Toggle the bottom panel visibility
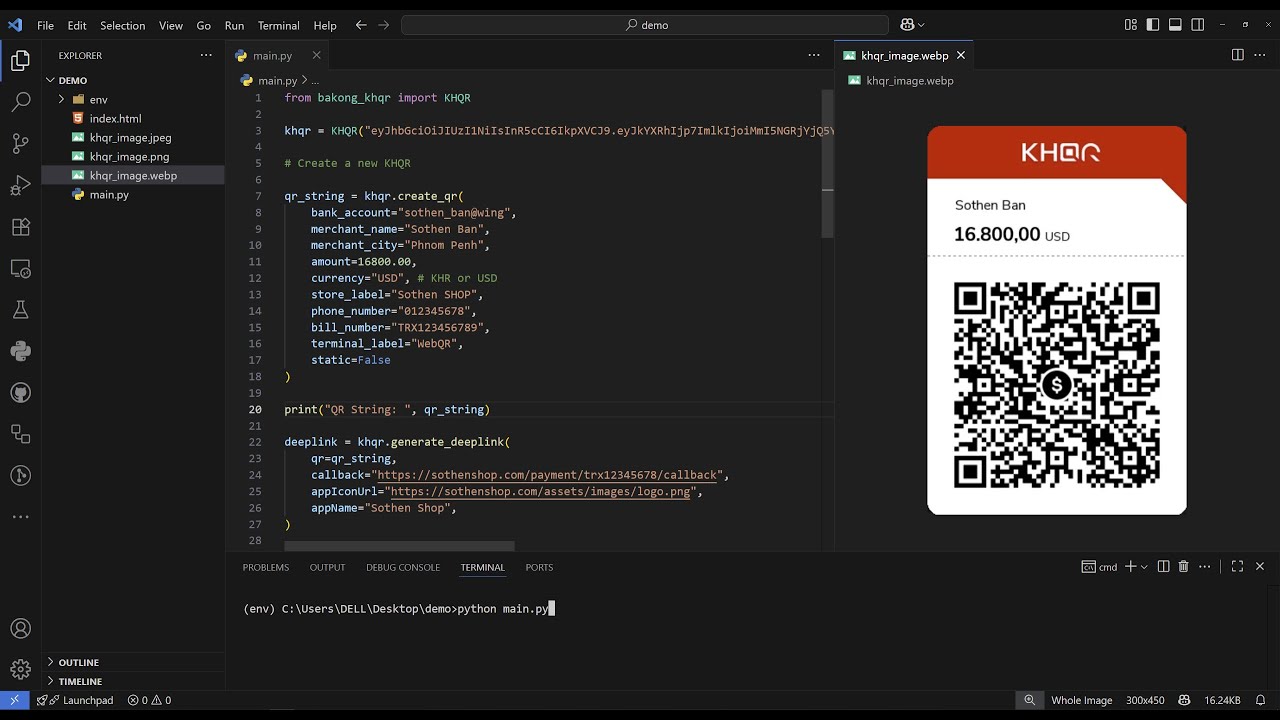 [1175, 25]
